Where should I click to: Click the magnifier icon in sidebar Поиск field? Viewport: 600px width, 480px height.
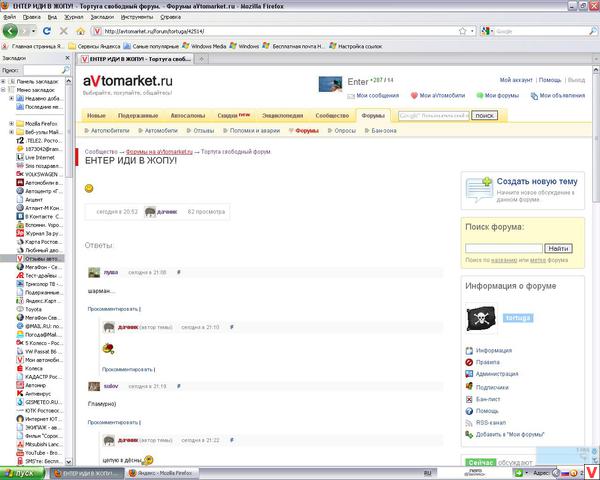tap(65, 70)
